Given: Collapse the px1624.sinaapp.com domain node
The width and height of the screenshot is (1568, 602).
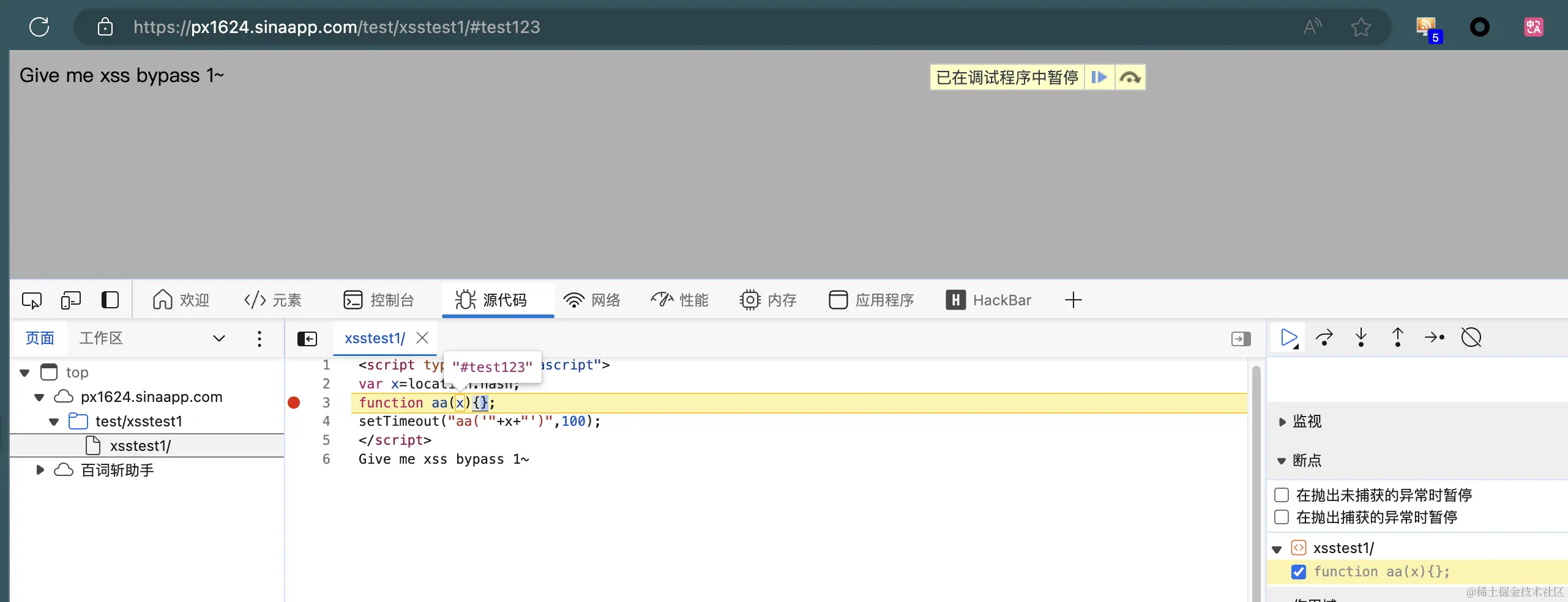Looking at the screenshot, I should pyautogui.click(x=39, y=397).
